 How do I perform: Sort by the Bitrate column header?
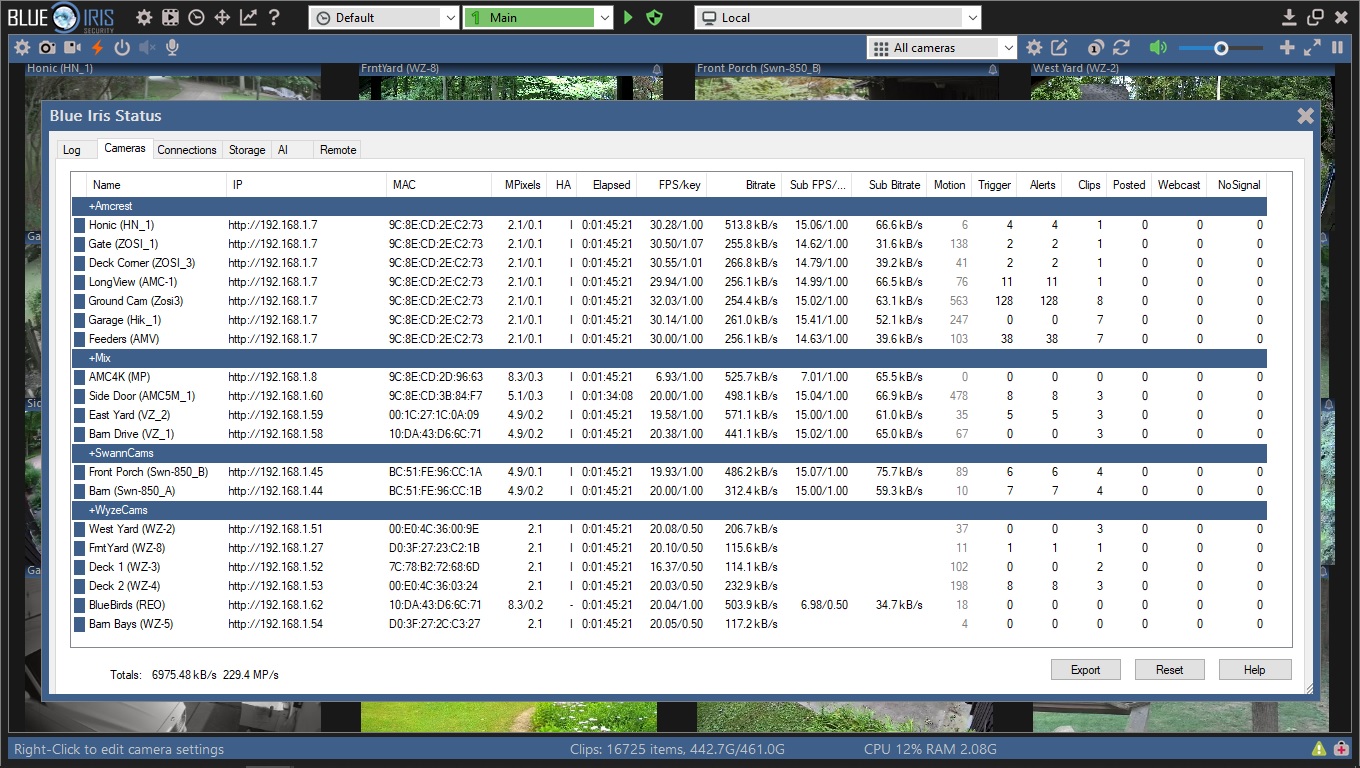pyautogui.click(x=744, y=185)
